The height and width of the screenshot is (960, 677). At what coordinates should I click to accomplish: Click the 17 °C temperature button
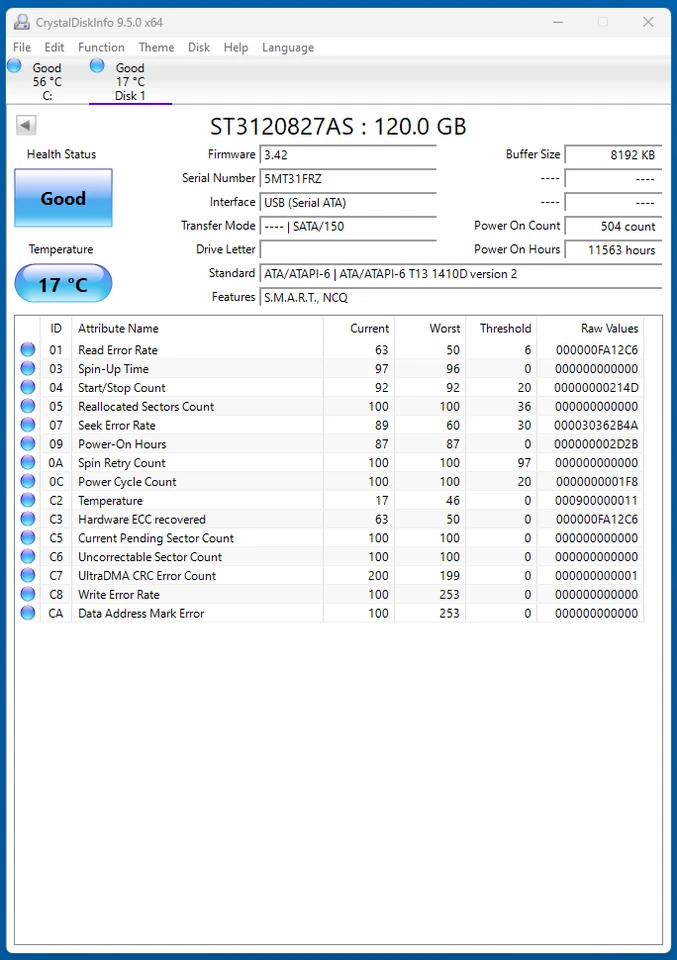(63, 283)
